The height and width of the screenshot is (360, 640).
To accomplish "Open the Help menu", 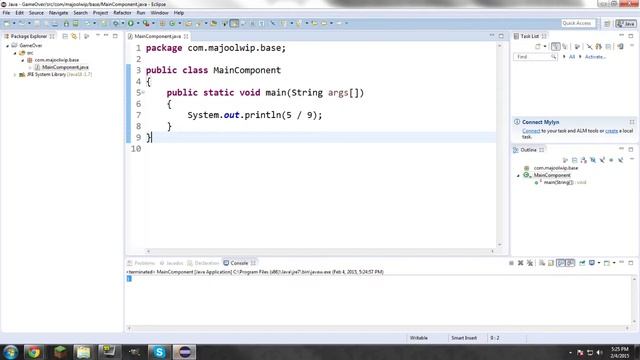I will [x=179, y=13].
